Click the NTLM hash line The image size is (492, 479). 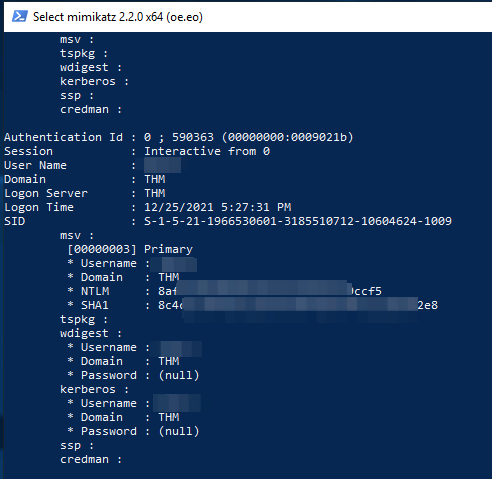pyautogui.click(x=224, y=291)
